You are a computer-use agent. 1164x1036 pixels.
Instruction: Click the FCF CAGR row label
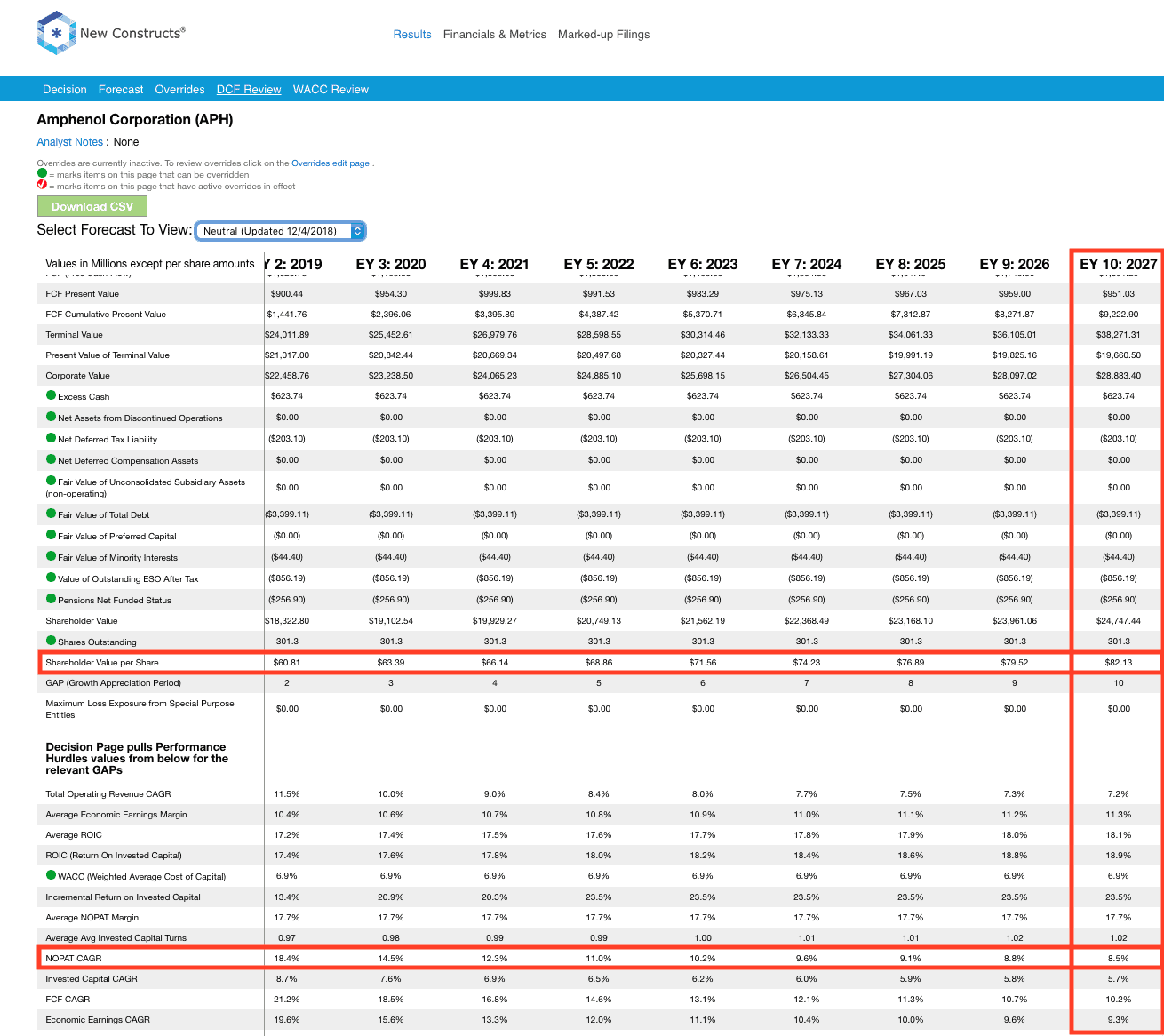[68, 1000]
